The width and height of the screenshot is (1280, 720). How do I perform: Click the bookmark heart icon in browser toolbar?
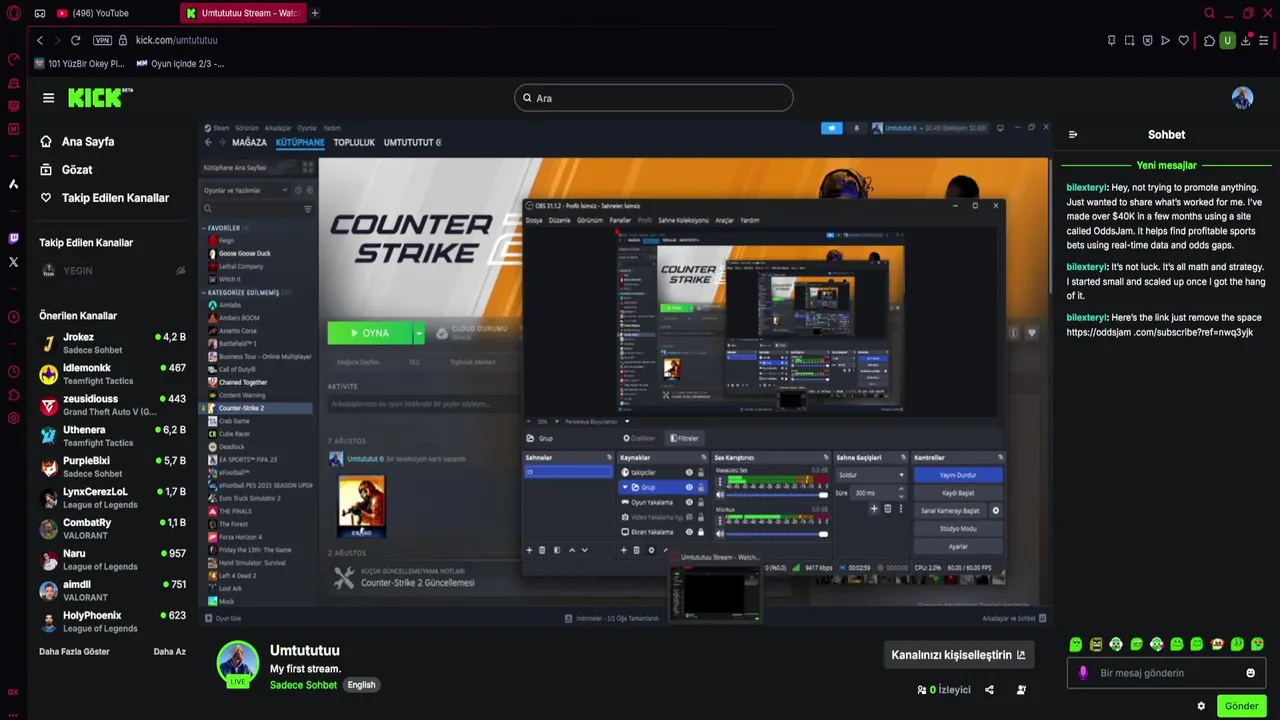(1184, 40)
